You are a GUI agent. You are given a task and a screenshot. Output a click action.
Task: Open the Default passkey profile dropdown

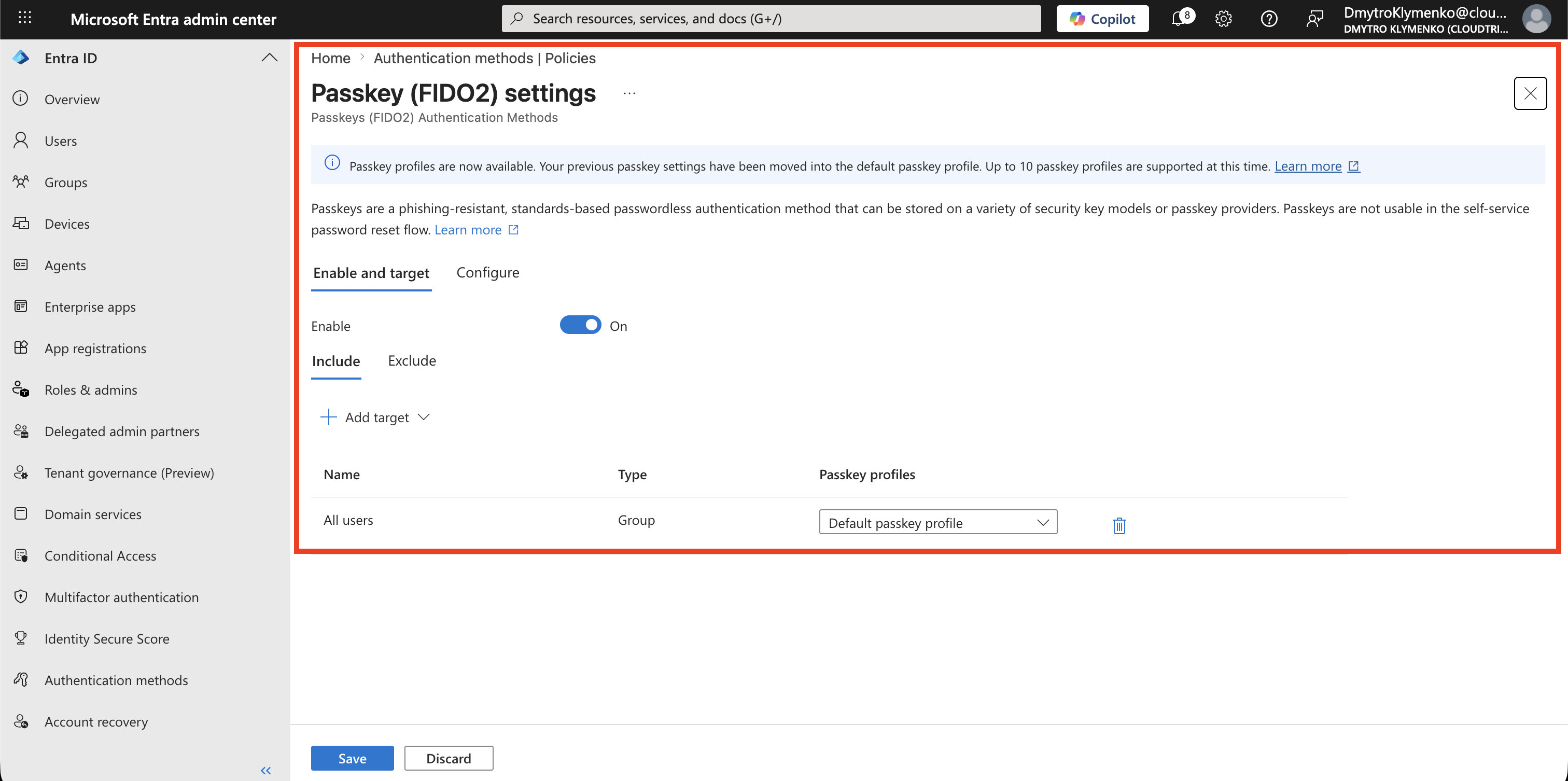(x=938, y=522)
